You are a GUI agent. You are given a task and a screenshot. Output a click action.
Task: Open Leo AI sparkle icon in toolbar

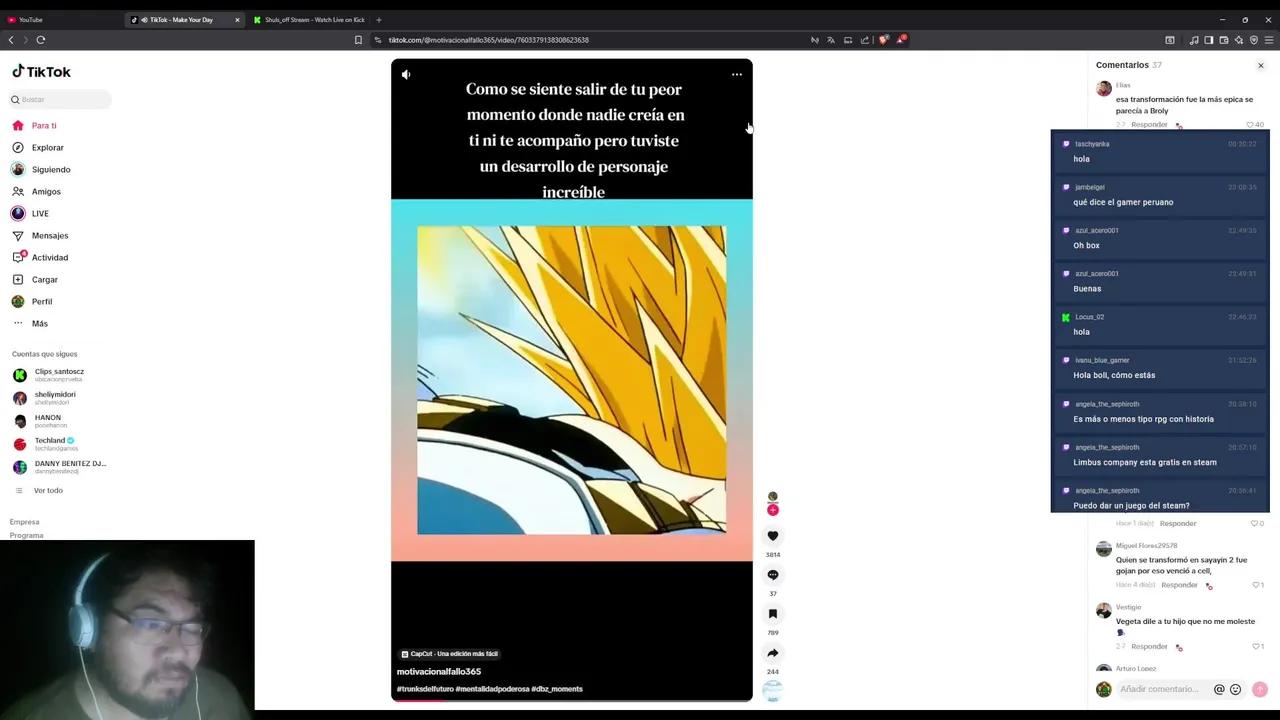(1238, 40)
